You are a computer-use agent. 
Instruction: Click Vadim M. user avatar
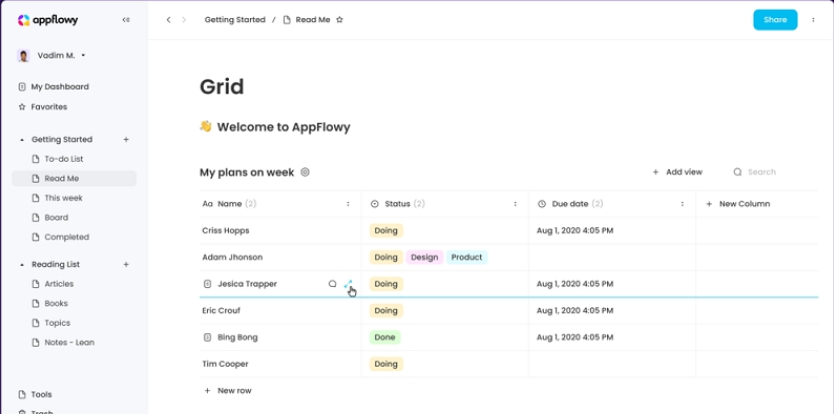pyautogui.click(x=23, y=55)
